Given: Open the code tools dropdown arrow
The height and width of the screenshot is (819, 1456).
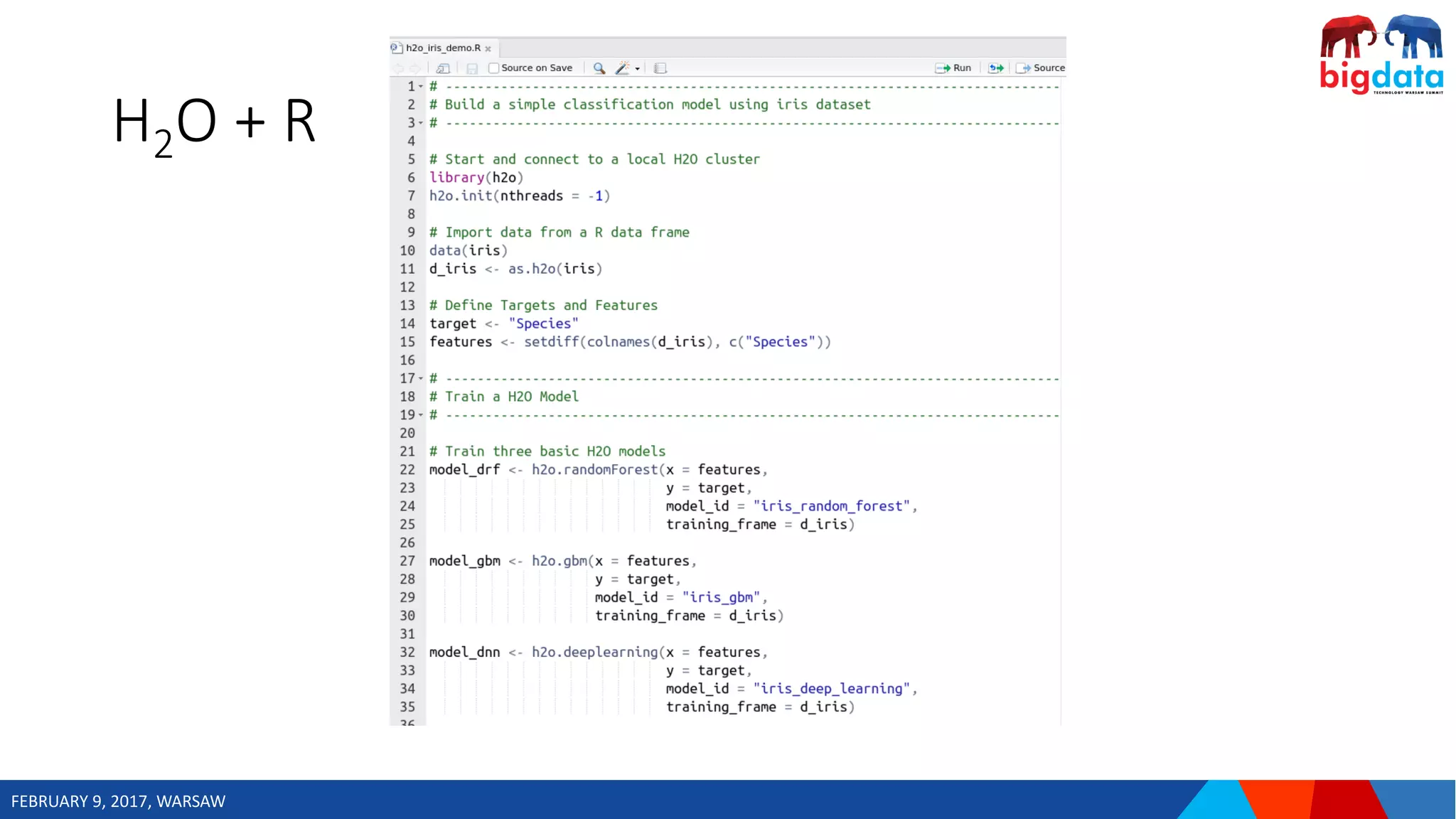Looking at the screenshot, I should [638, 69].
